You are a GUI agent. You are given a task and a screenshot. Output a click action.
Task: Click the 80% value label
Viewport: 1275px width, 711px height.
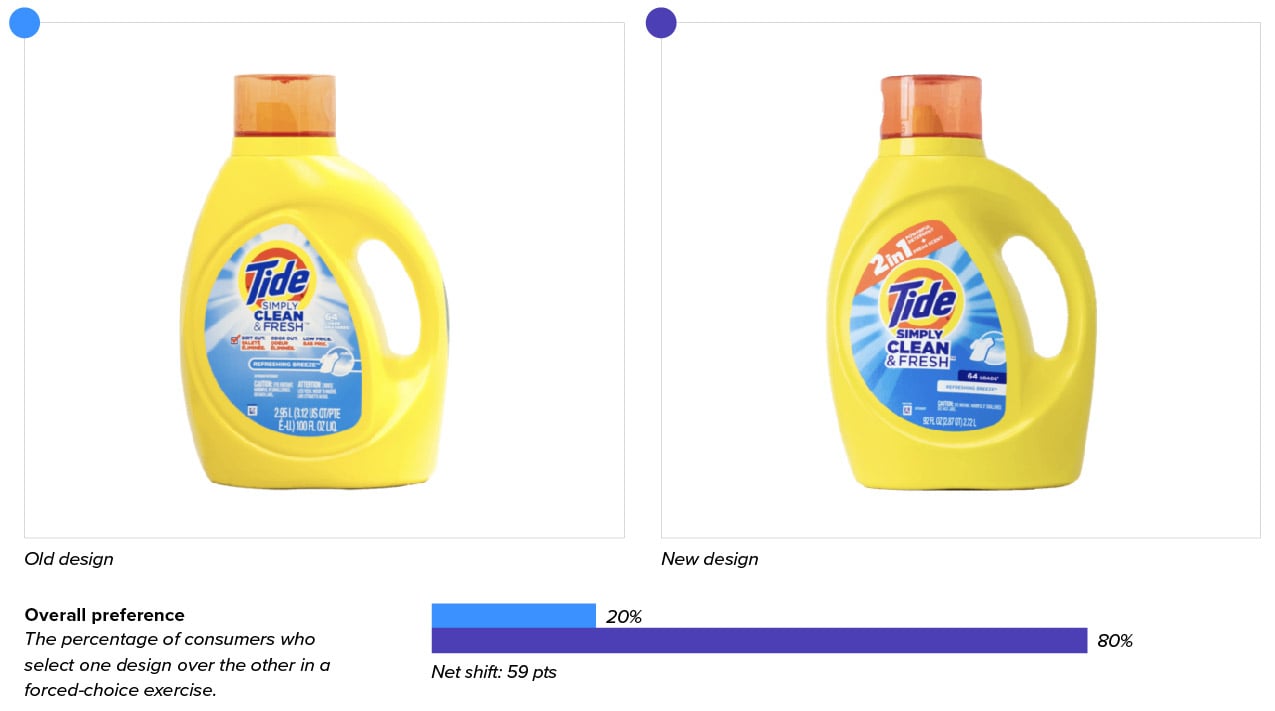[1115, 641]
